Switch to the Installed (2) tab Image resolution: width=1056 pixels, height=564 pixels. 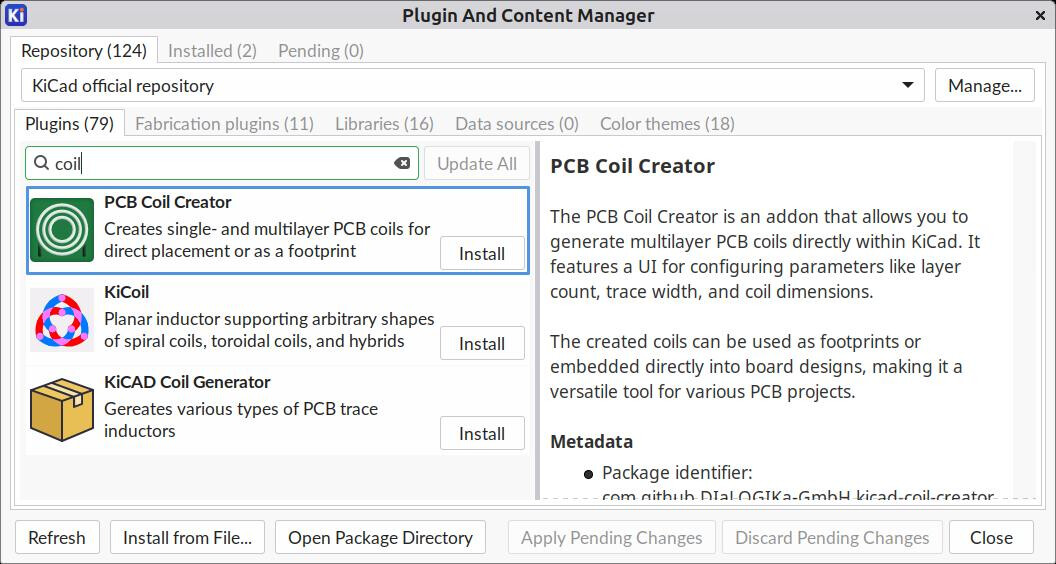[212, 51]
